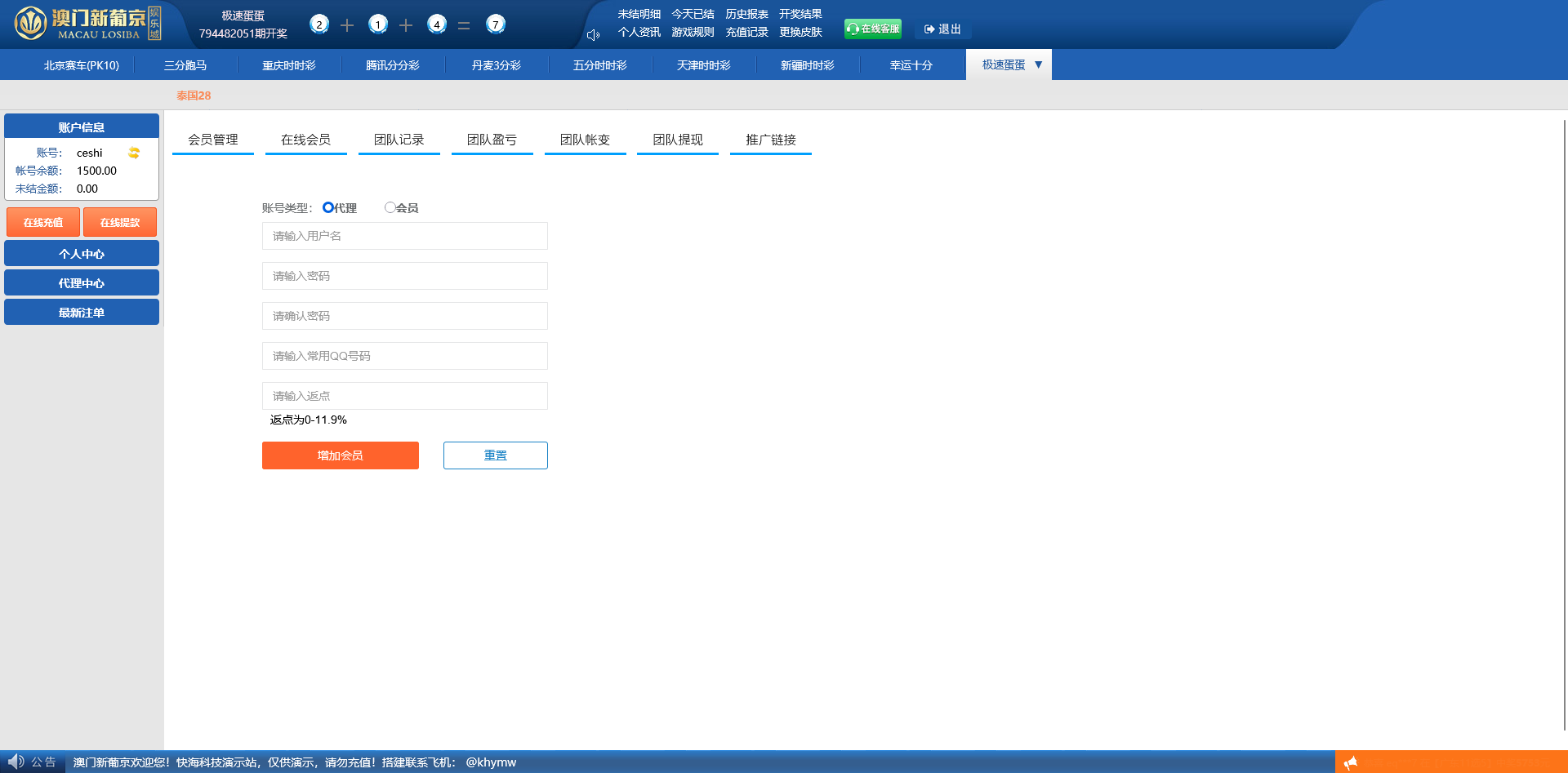Open the 代理中心 sidebar section
The image size is (1568, 773).
[x=82, y=283]
